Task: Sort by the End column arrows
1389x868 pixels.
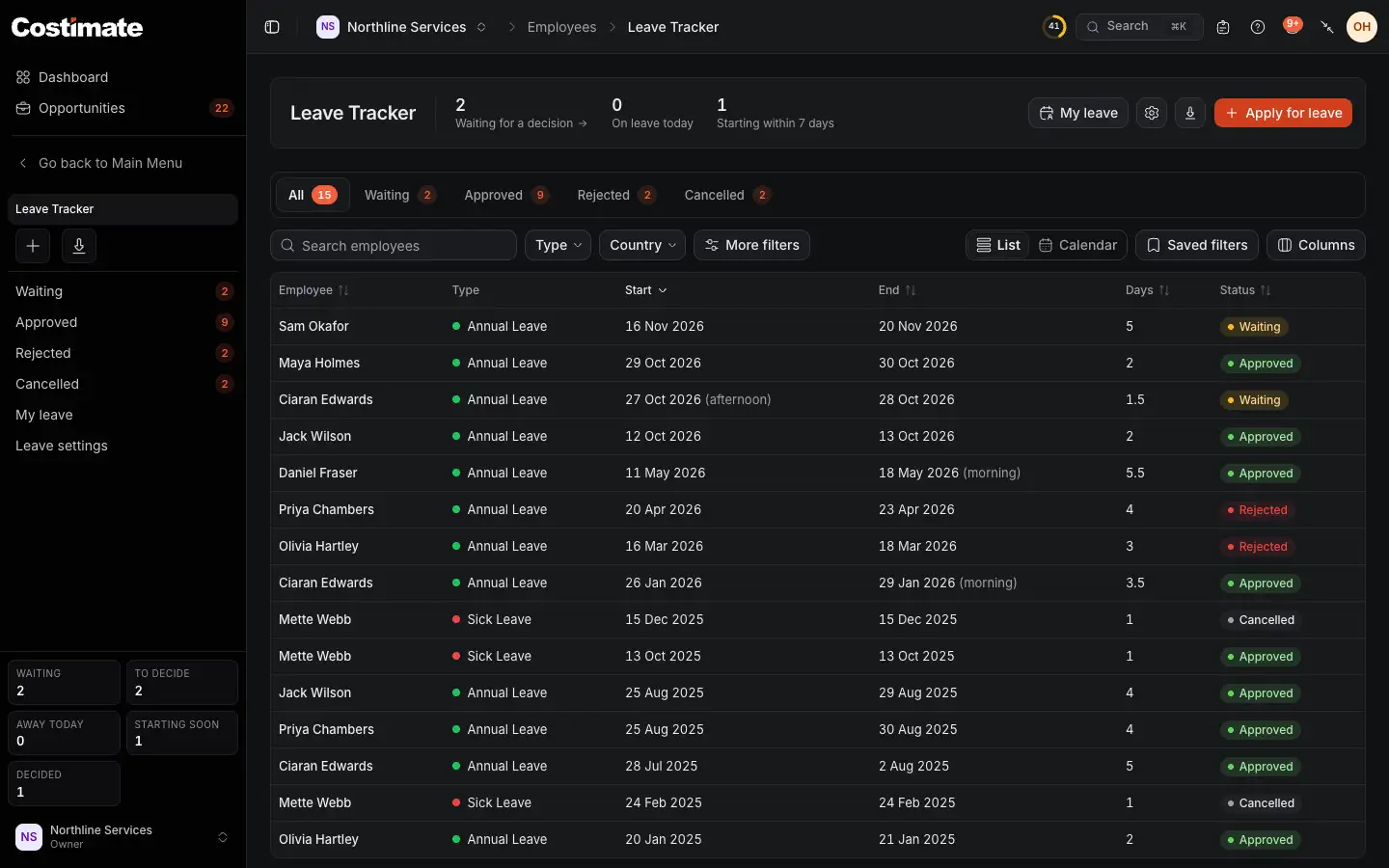Action: coord(911,290)
